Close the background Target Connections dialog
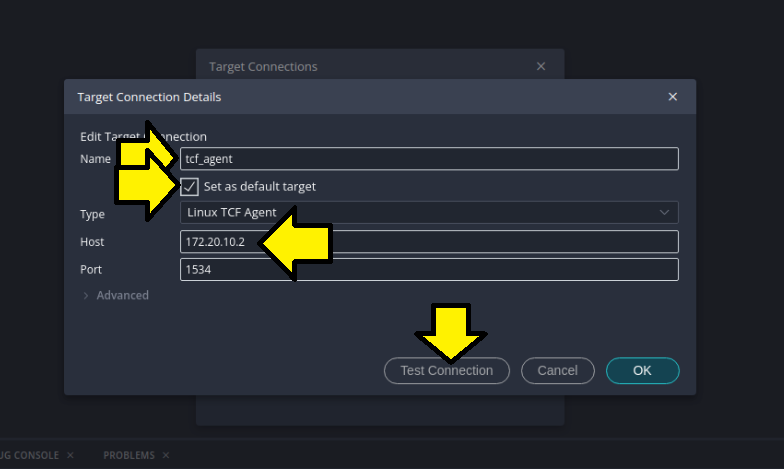This screenshot has width=784, height=469. pyautogui.click(x=541, y=67)
